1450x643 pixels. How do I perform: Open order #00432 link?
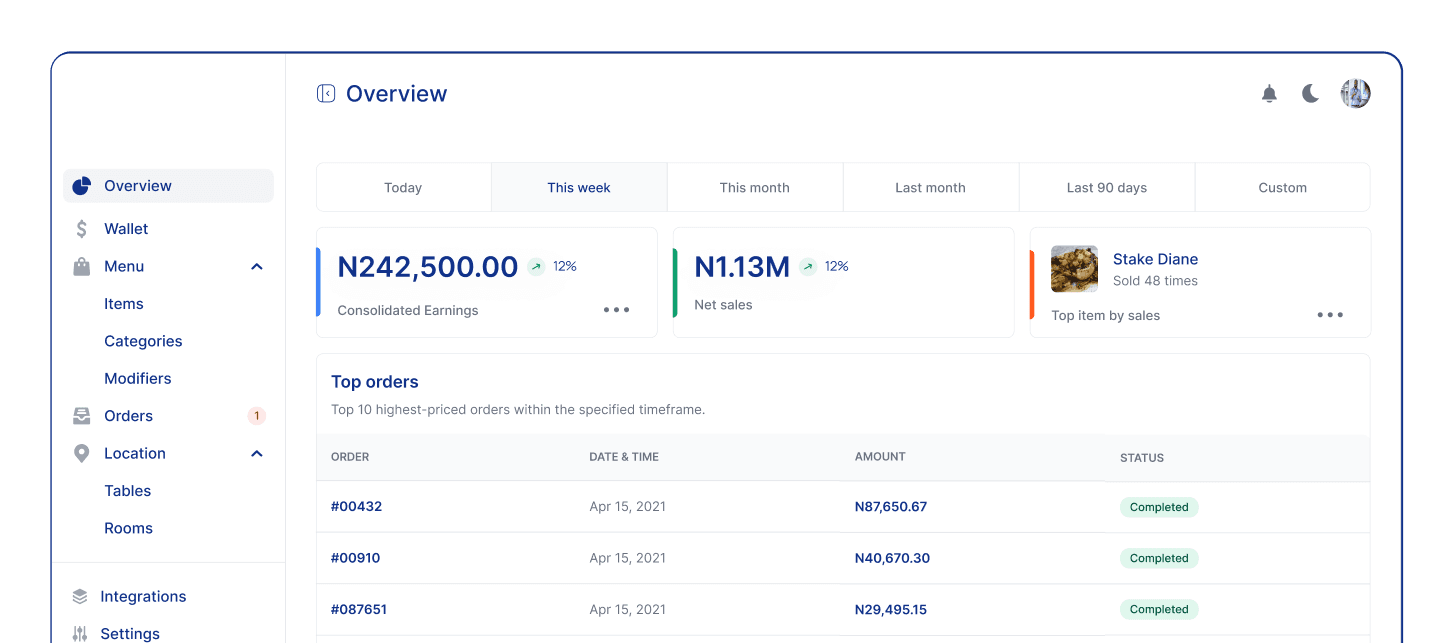click(x=356, y=507)
